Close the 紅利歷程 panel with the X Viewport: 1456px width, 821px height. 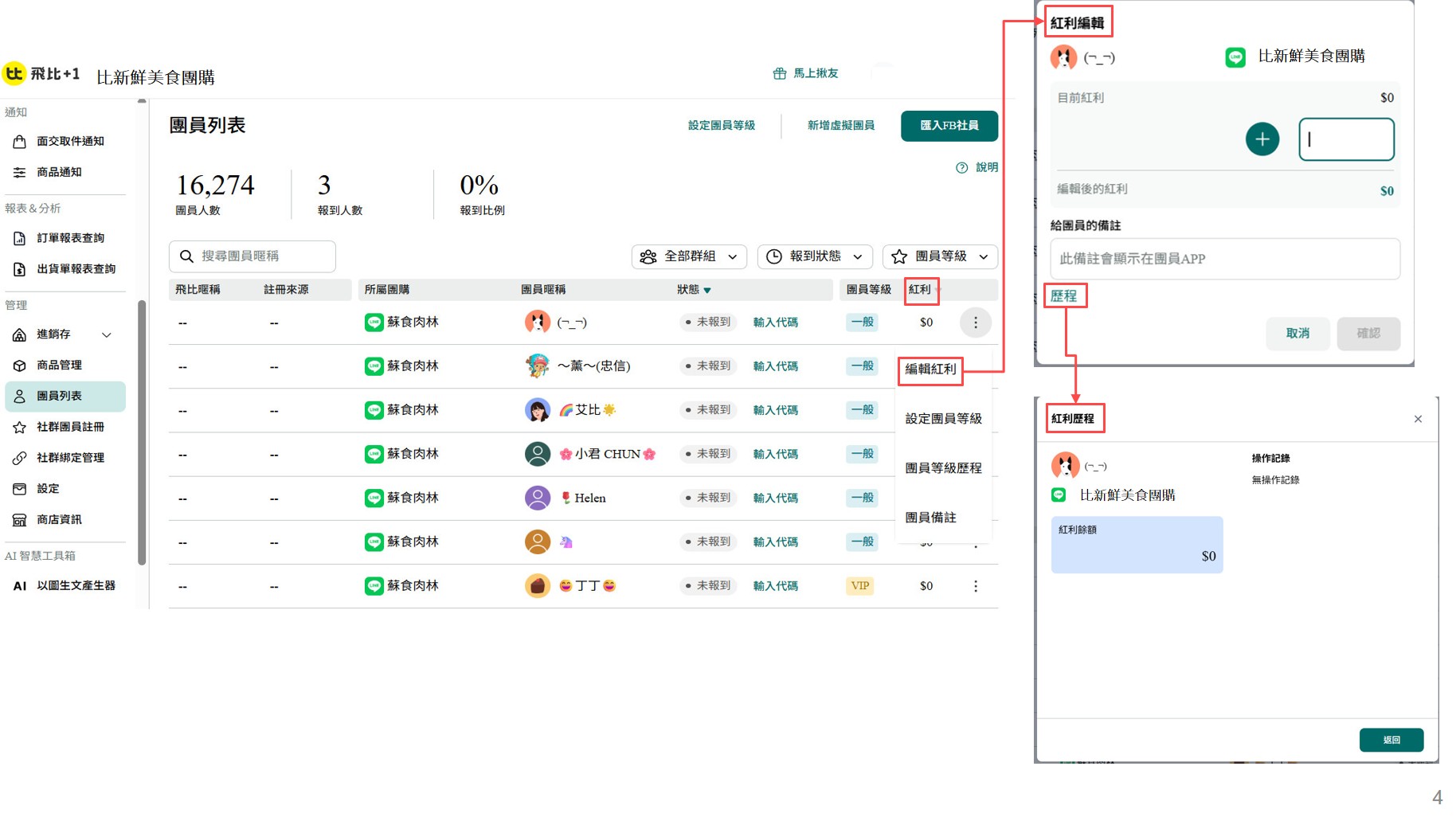[1418, 419]
